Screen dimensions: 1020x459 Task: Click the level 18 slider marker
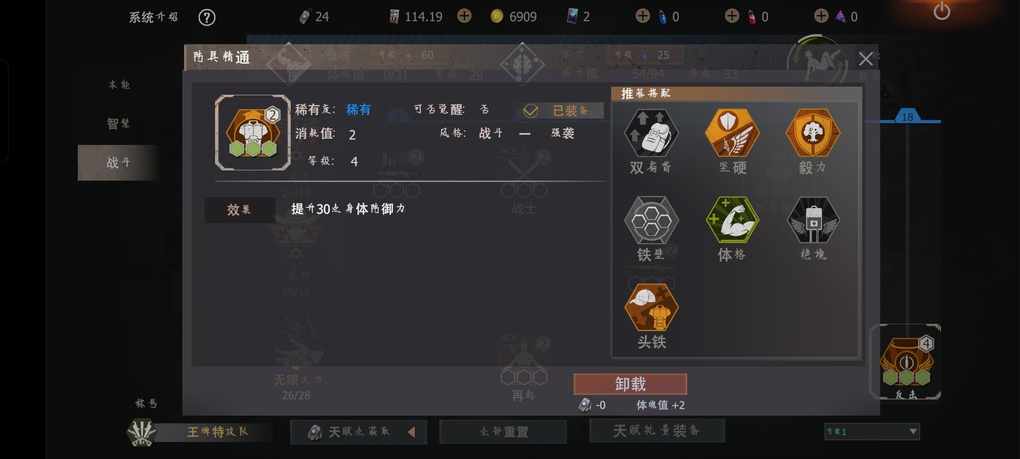[x=907, y=117]
